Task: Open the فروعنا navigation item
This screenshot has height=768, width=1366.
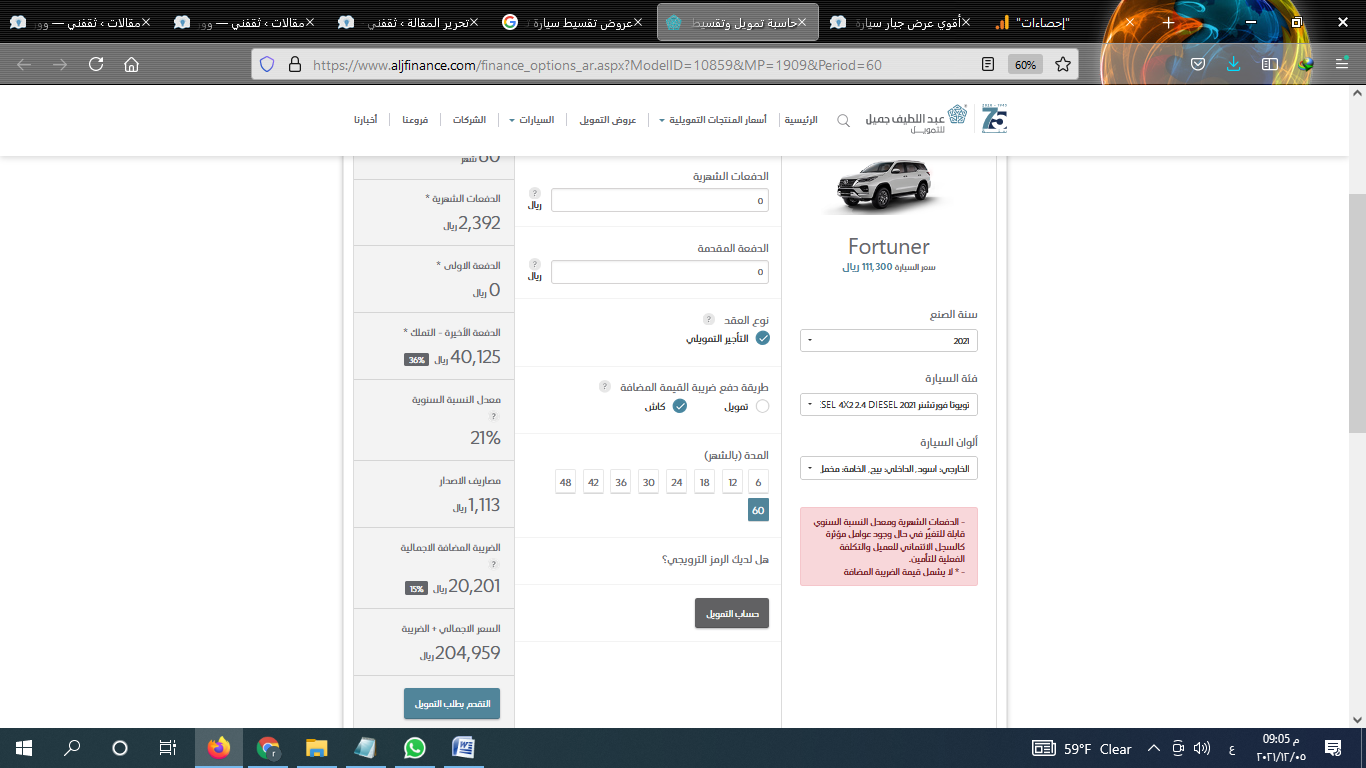Action: [415, 120]
